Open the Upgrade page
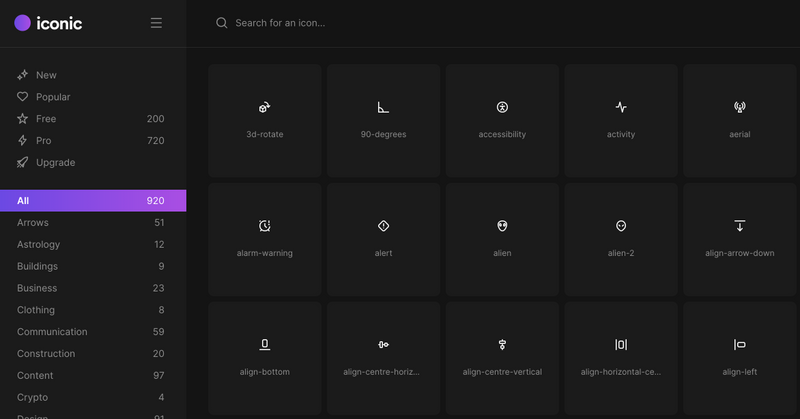 coord(93,162)
